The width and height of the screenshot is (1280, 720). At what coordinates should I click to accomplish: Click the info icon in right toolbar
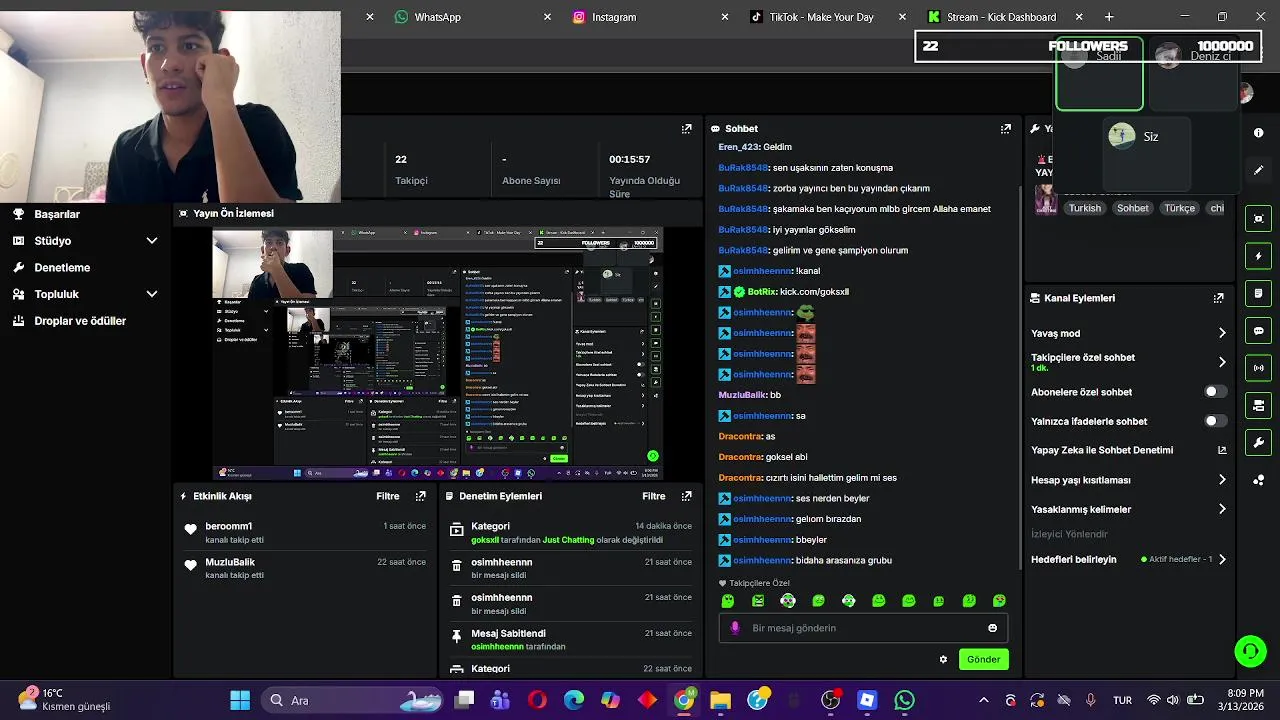(x=1258, y=133)
